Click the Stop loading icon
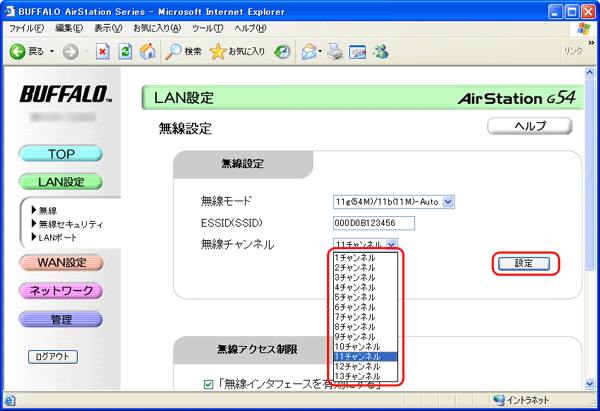600x411 pixels. point(103,52)
